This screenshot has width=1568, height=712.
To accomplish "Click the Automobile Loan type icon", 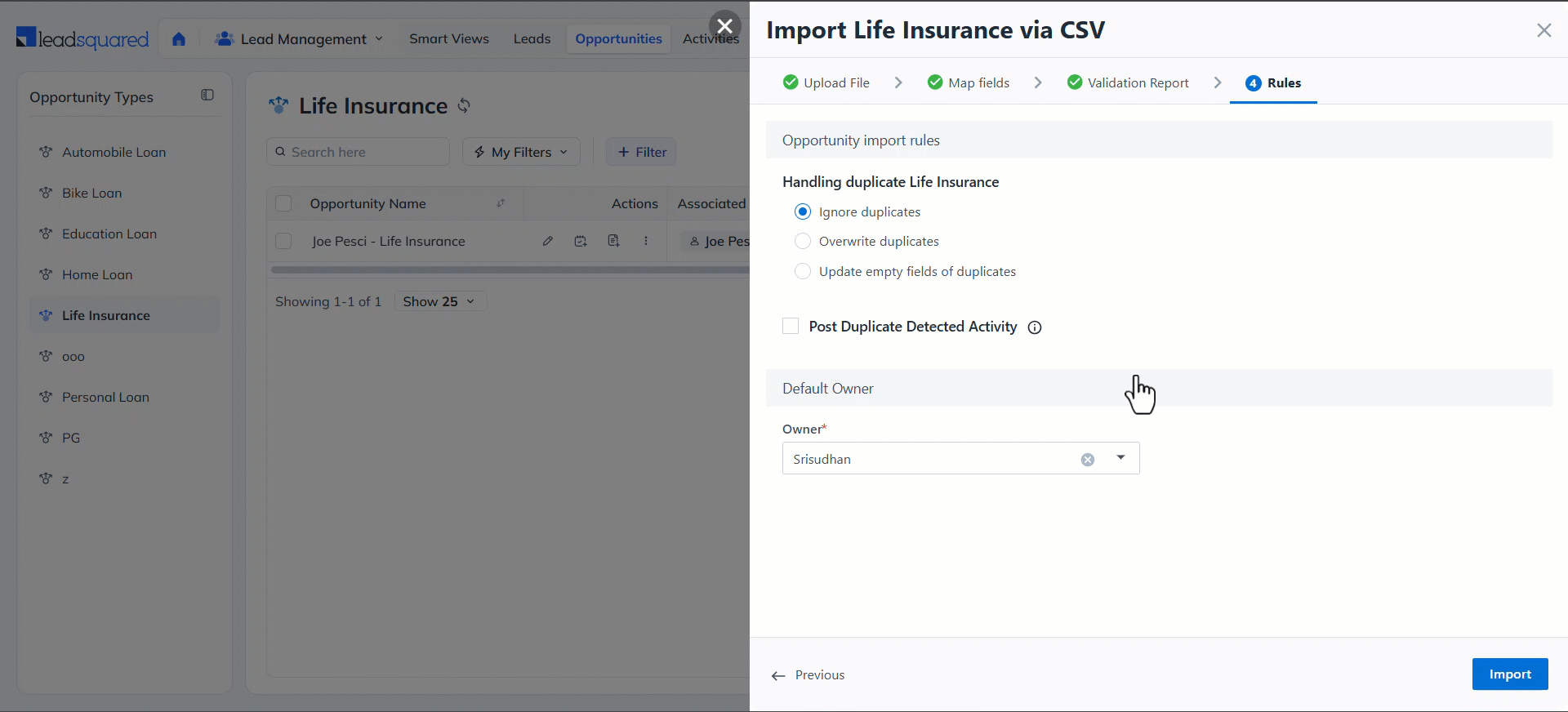I will [x=46, y=152].
